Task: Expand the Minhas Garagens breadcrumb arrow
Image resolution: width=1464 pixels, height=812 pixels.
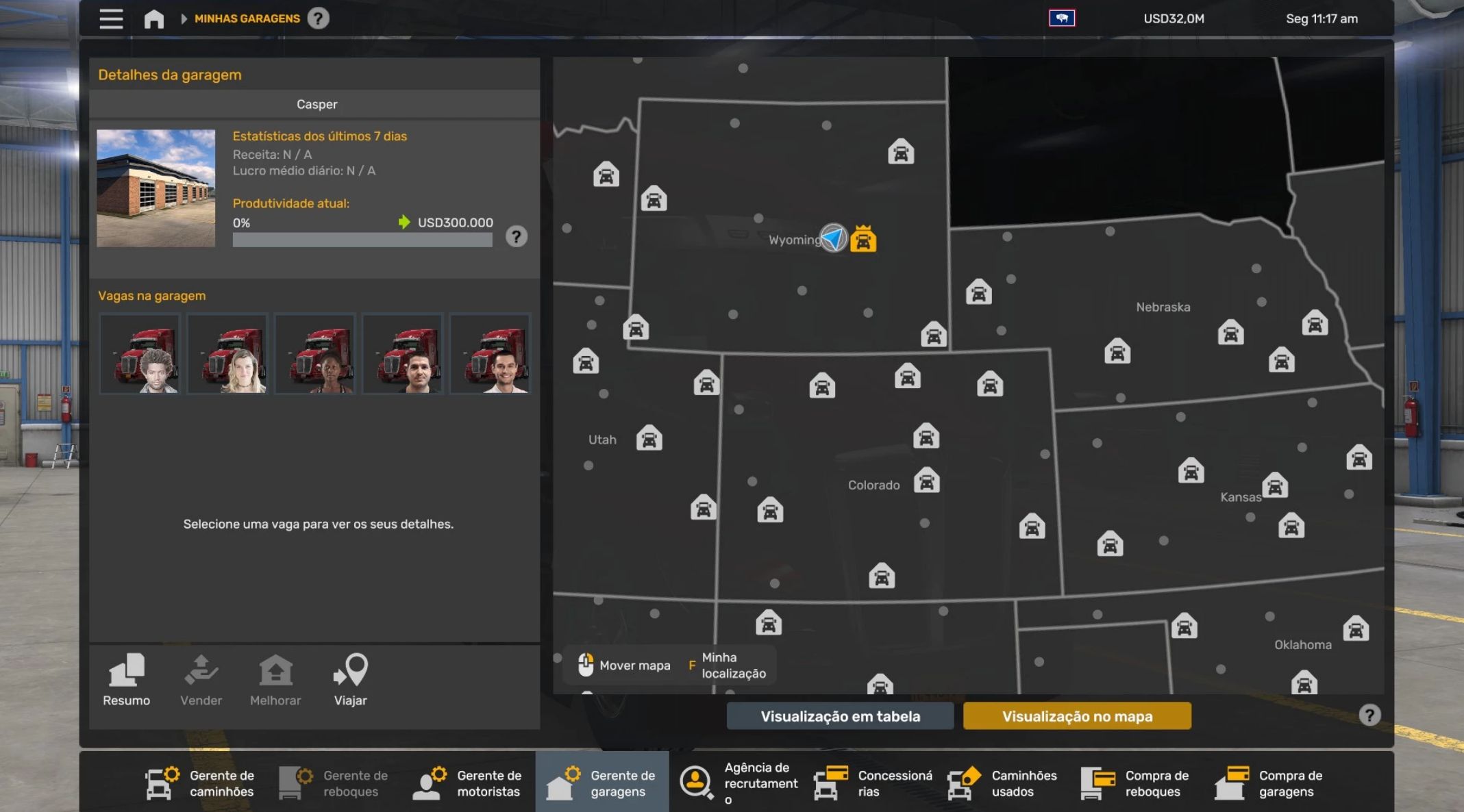Action: pyautogui.click(x=184, y=18)
